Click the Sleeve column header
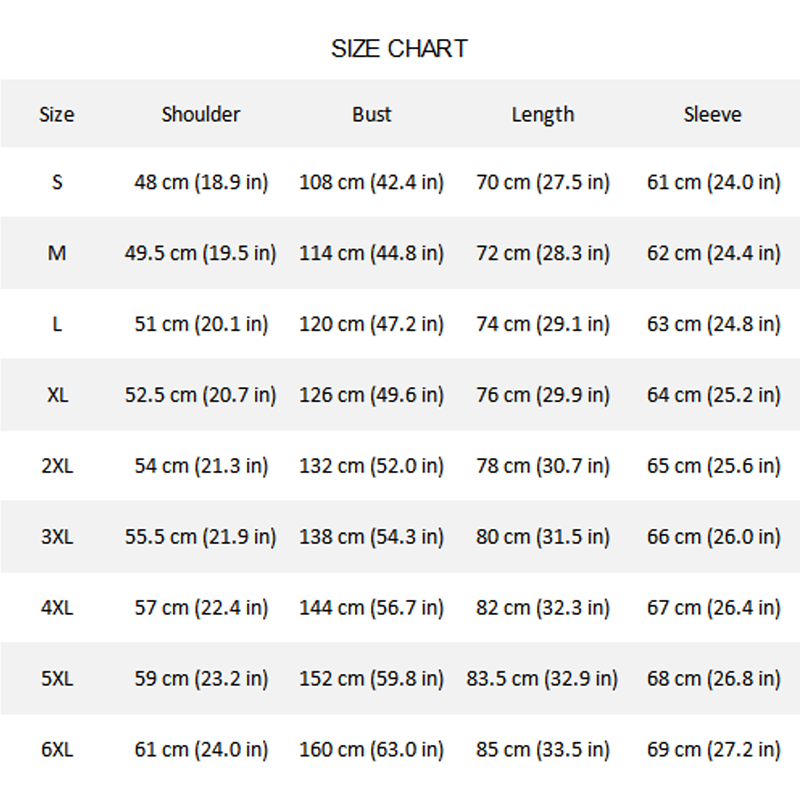Screen dimensions: 800x800 point(713,115)
